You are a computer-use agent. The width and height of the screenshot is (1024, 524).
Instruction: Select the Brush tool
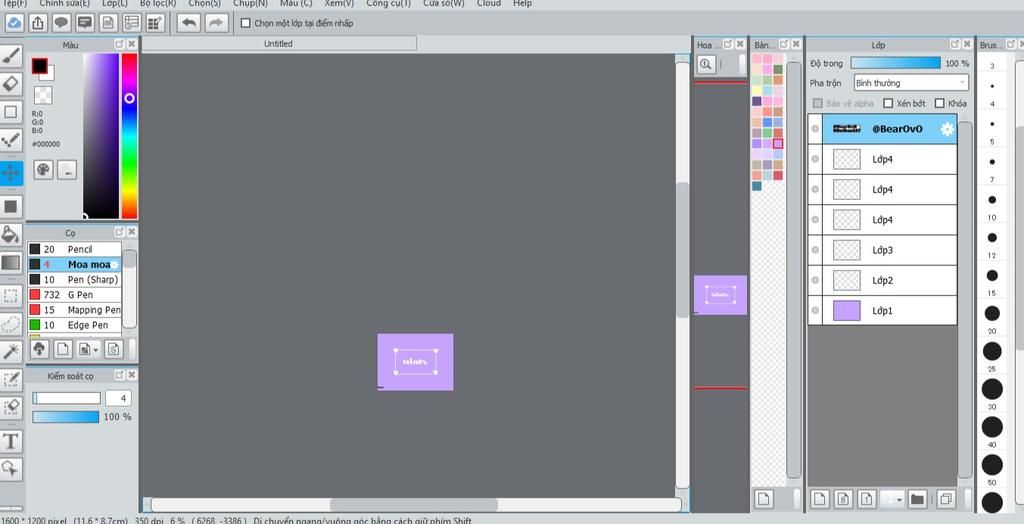pos(11,56)
